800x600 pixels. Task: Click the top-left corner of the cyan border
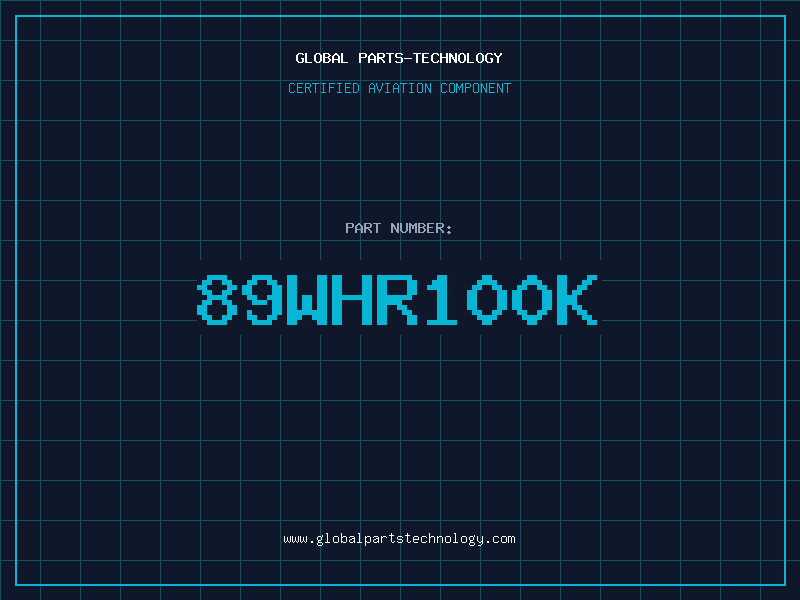click(x=16, y=16)
